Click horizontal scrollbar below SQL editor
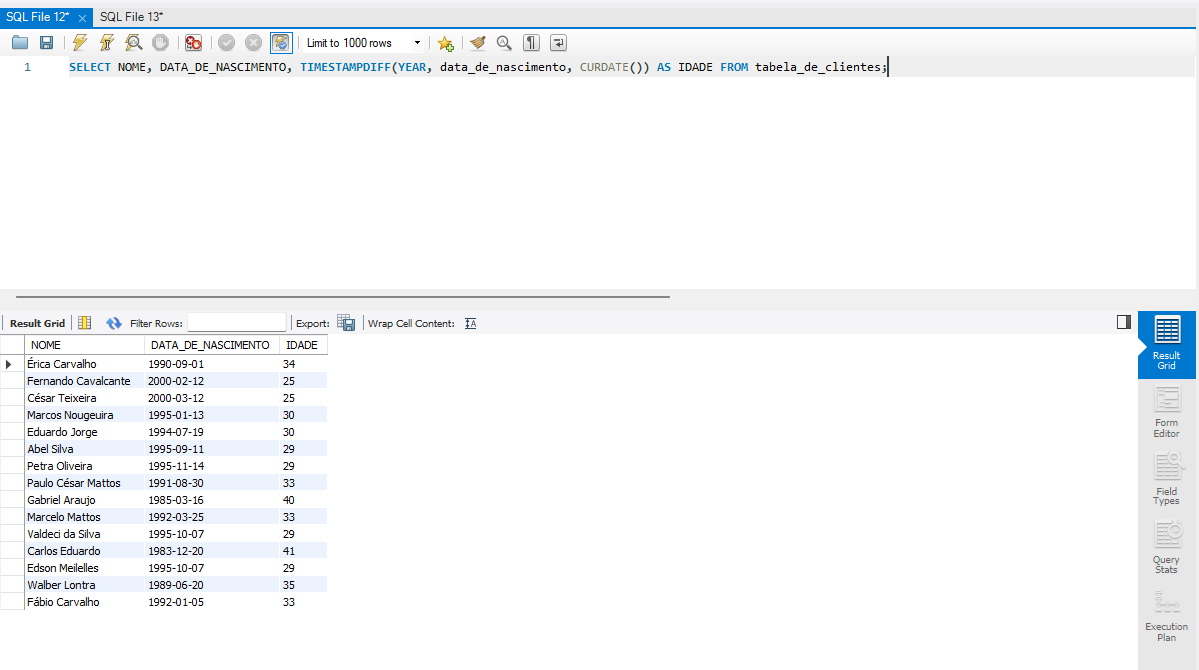 click(343, 296)
